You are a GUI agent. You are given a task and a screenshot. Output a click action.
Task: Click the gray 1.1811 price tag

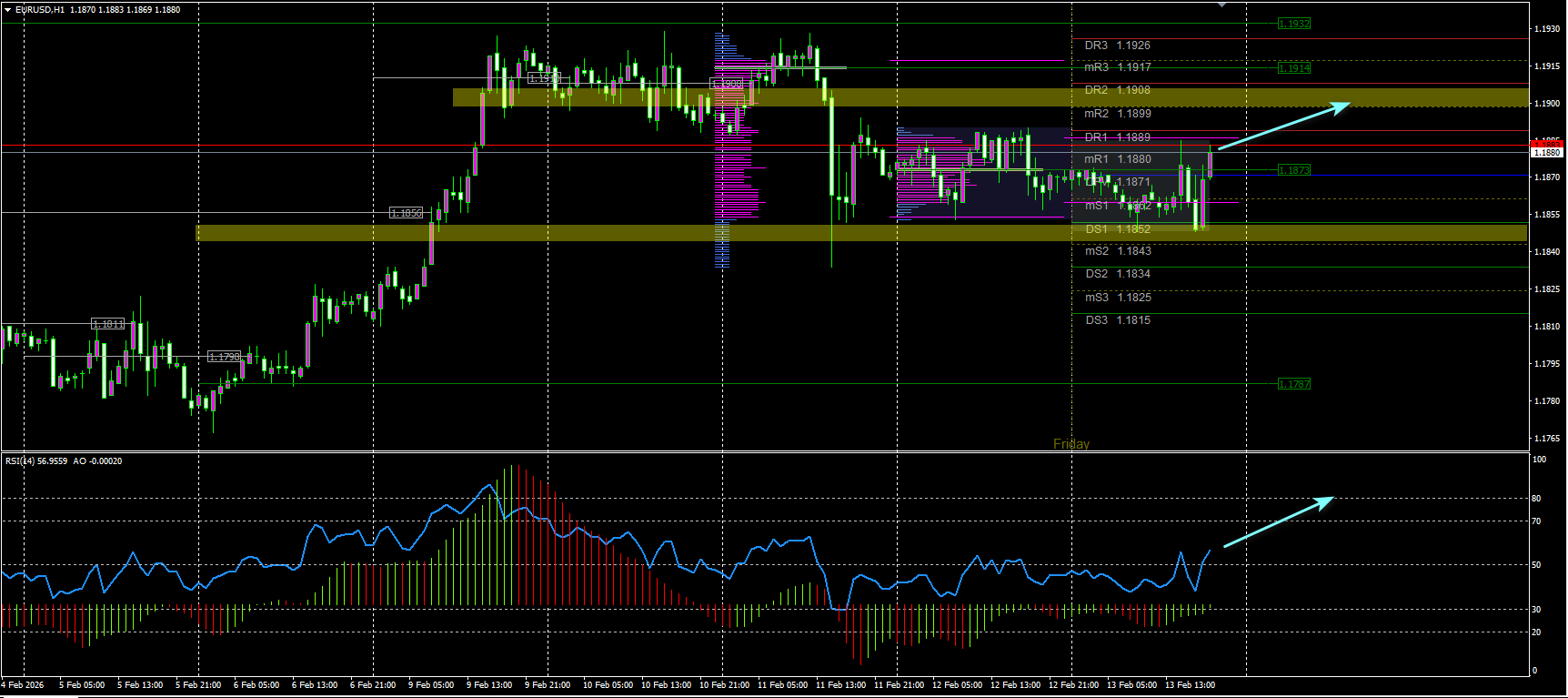(108, 324)
